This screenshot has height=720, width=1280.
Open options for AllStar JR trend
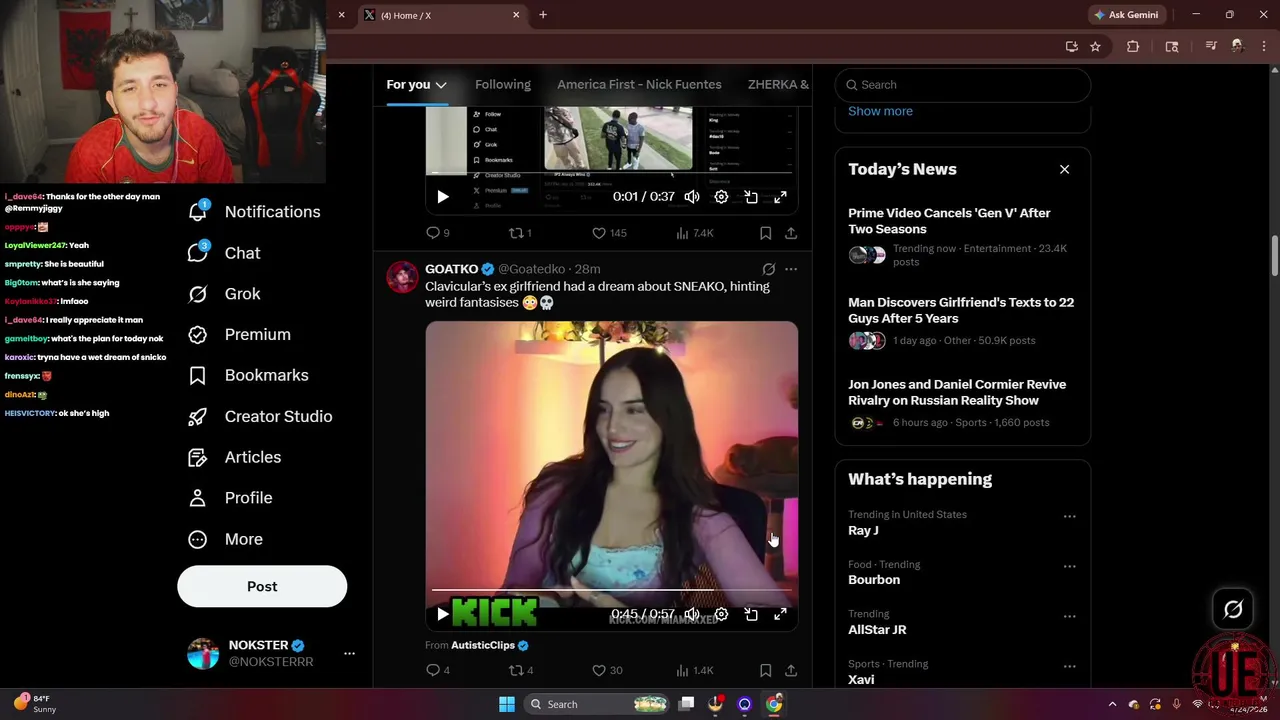click(x=1069, y=617)
